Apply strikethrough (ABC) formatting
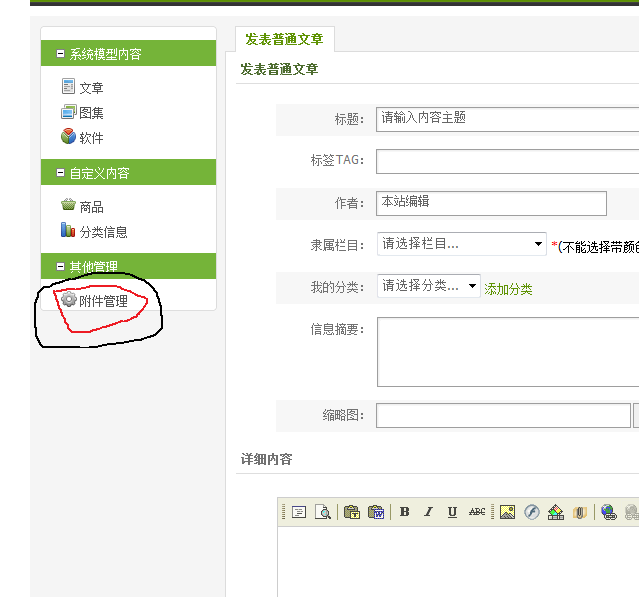Image resolution: width=639 pixels, height=597 pixels. click(477, 512)
